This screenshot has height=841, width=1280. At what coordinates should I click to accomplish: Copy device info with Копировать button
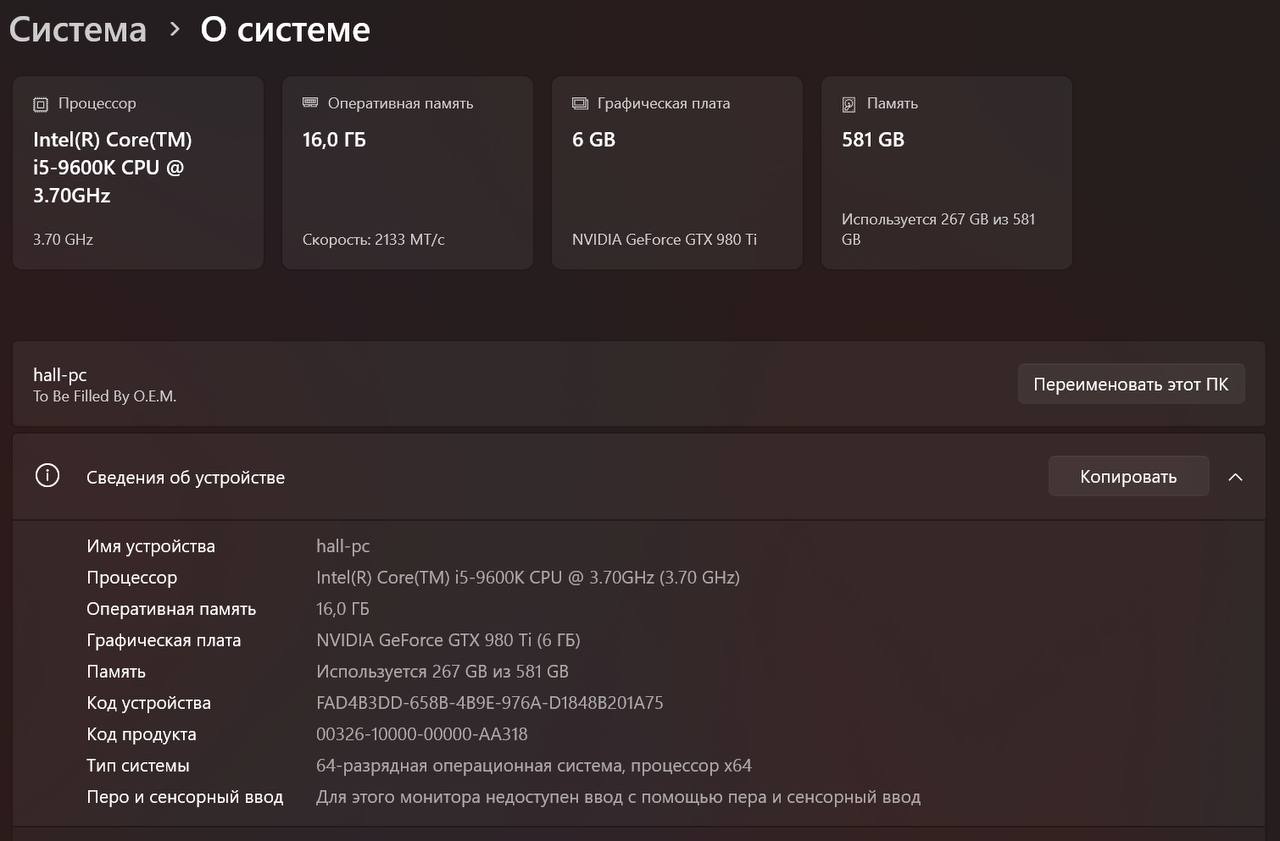tap(1128, 477)
